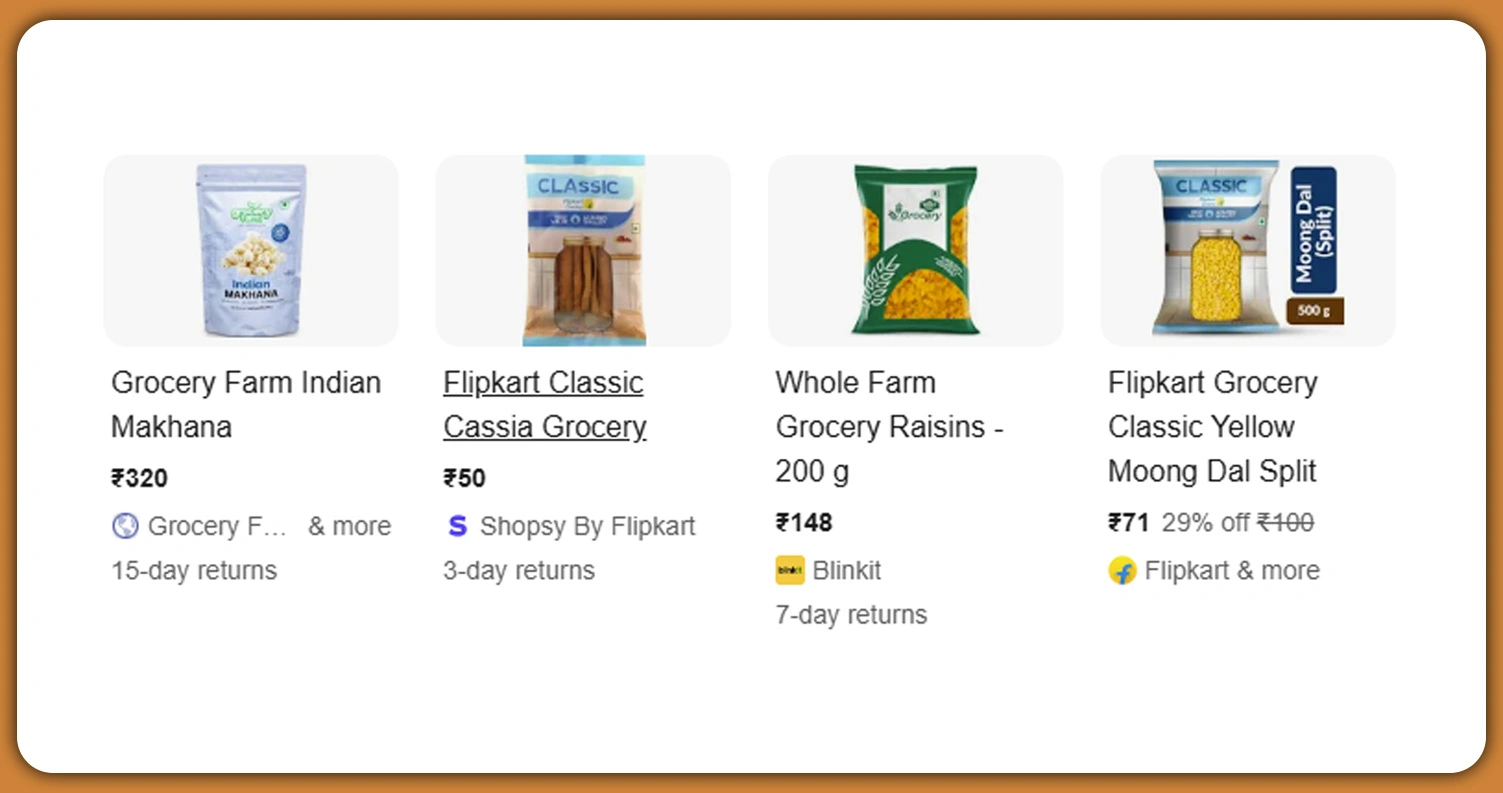Click the 15-day returns label

tap(193, 570)
